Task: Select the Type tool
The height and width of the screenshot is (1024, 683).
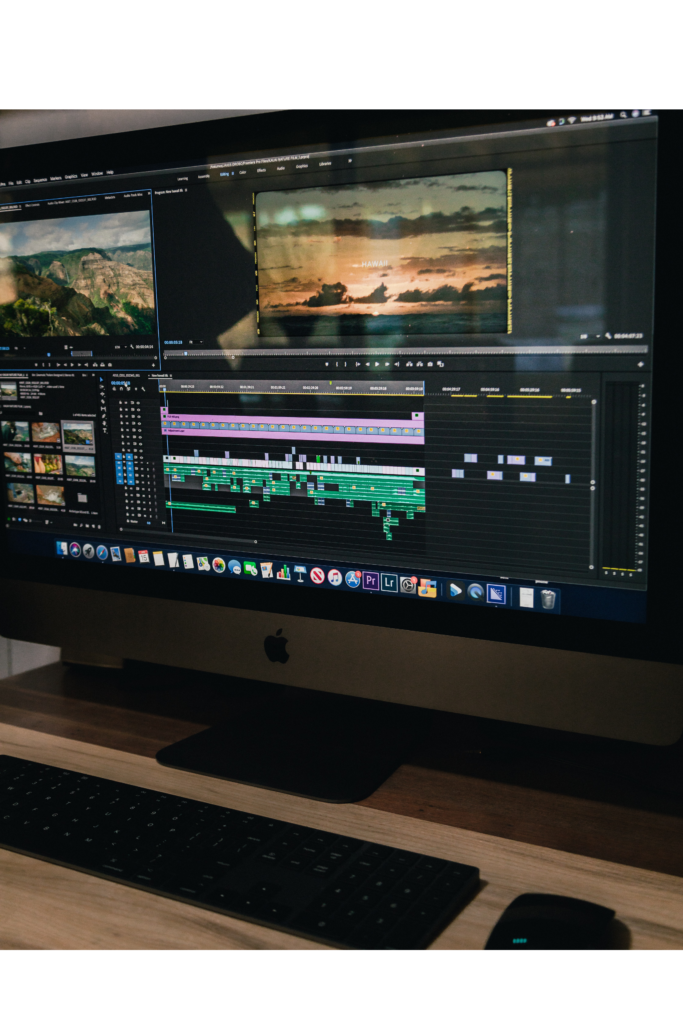Action: (x=106, y=430)
